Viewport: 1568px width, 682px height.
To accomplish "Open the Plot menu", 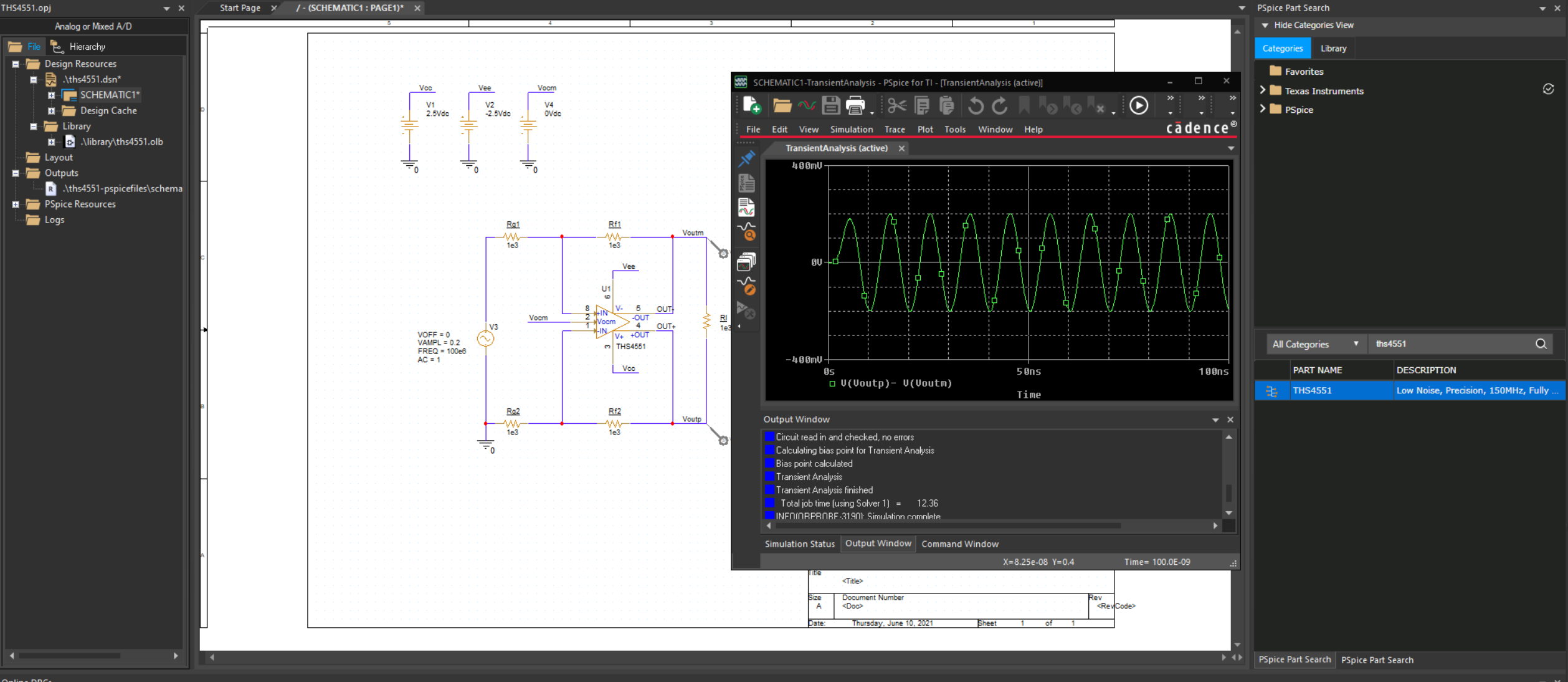I will pyautogui.click(x=925, y=130).
